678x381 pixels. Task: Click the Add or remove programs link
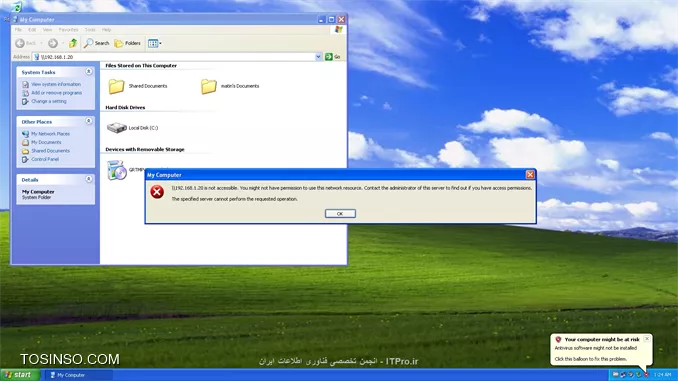(56, 93)
